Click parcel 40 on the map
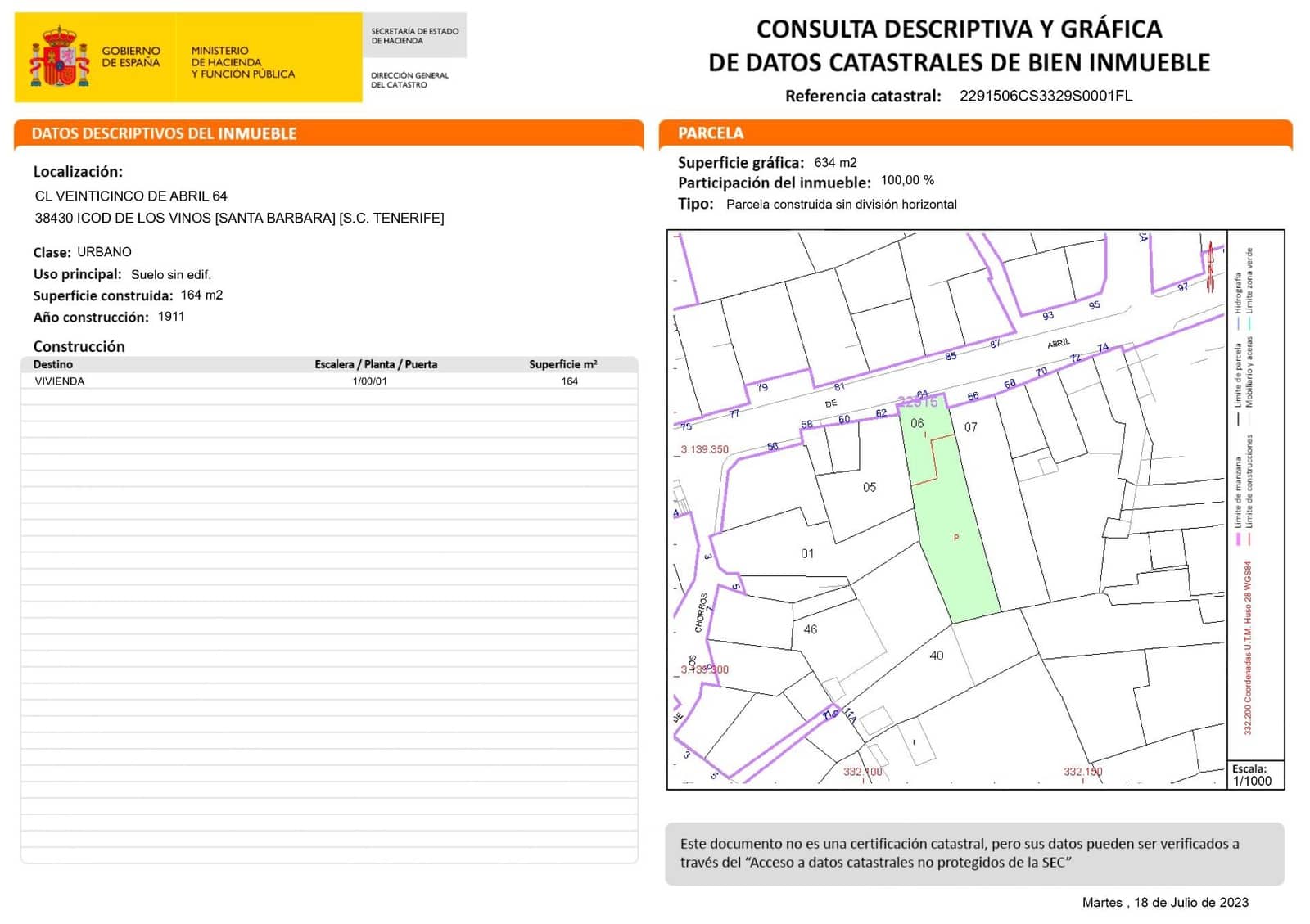 click(937, 656)
